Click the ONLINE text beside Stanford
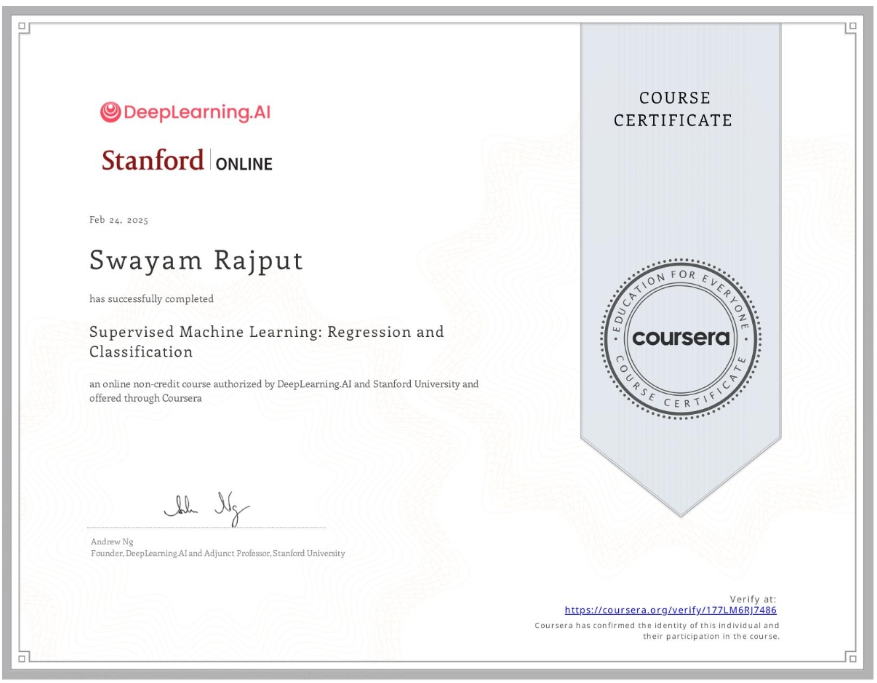Viewport: 877px width, 683px height. coord(243,163)
